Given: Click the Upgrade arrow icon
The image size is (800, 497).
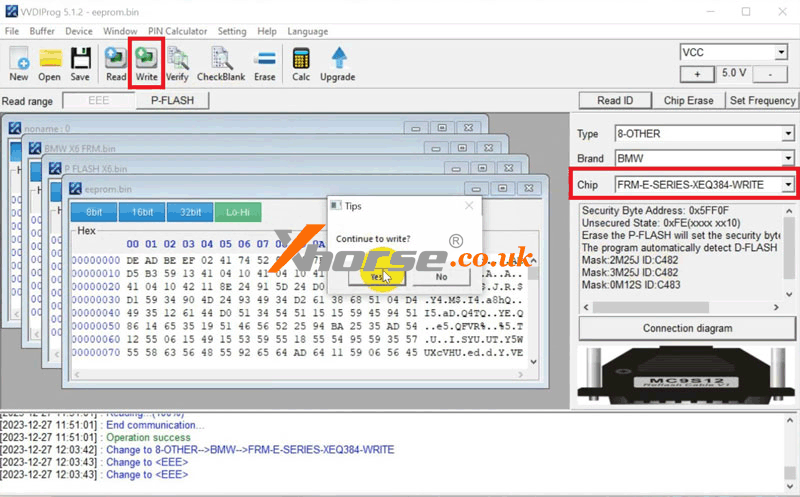Looking at the screenshot, I should tap(338, 63).
